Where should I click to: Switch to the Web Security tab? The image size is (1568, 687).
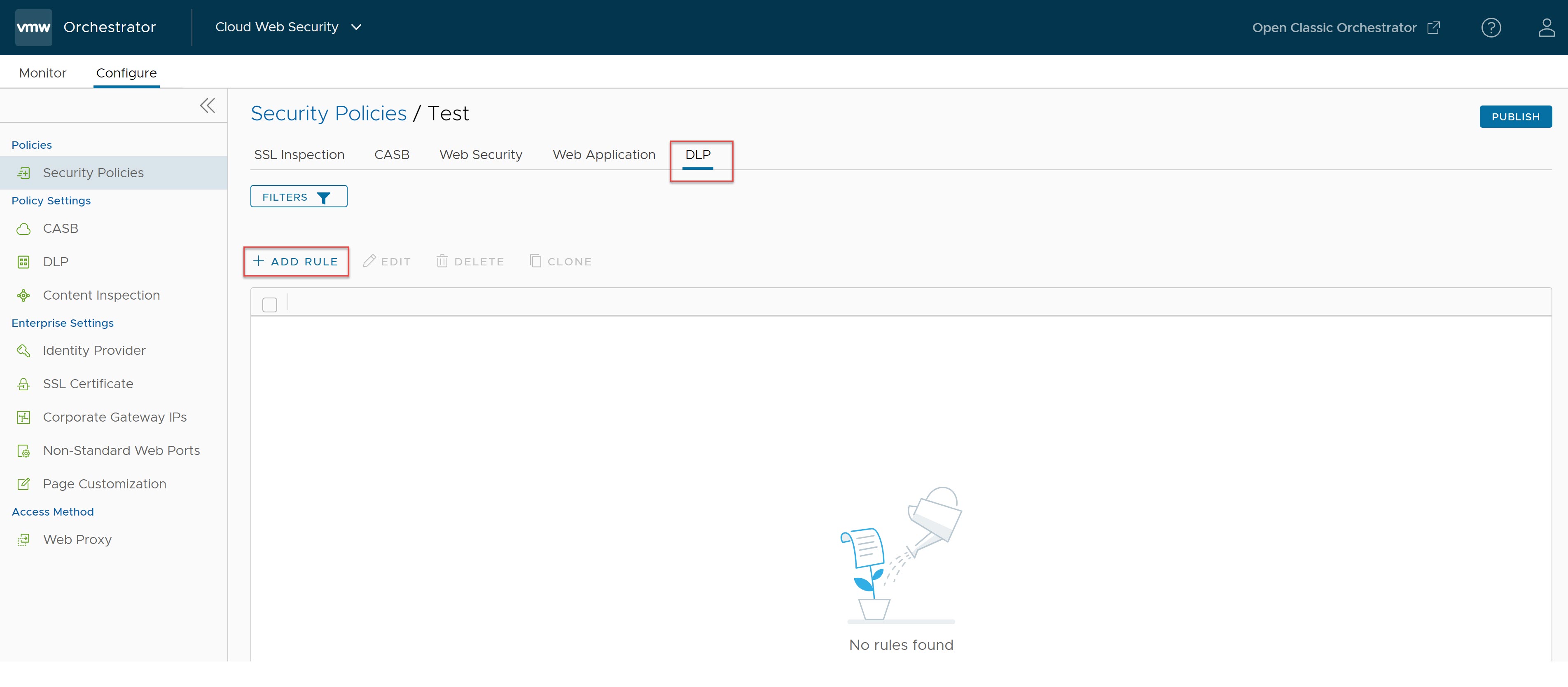[x=480, y=155]
